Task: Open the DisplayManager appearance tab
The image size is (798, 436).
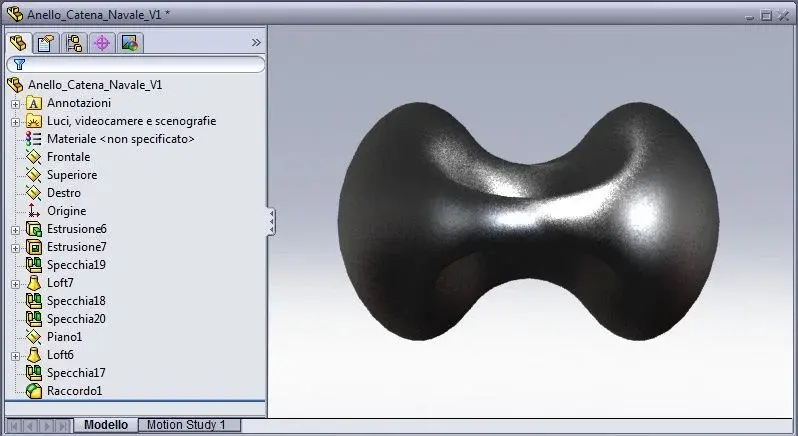Action: [x=130, y=43]
